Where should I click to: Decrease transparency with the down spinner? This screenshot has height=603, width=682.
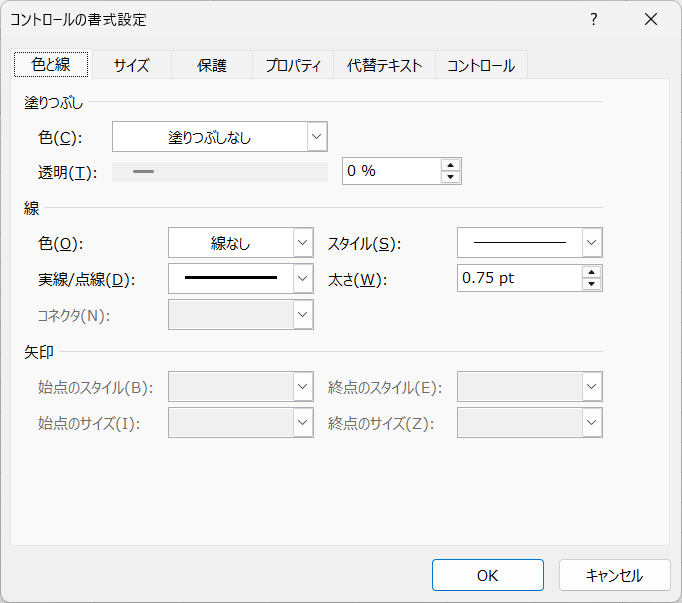451,177
